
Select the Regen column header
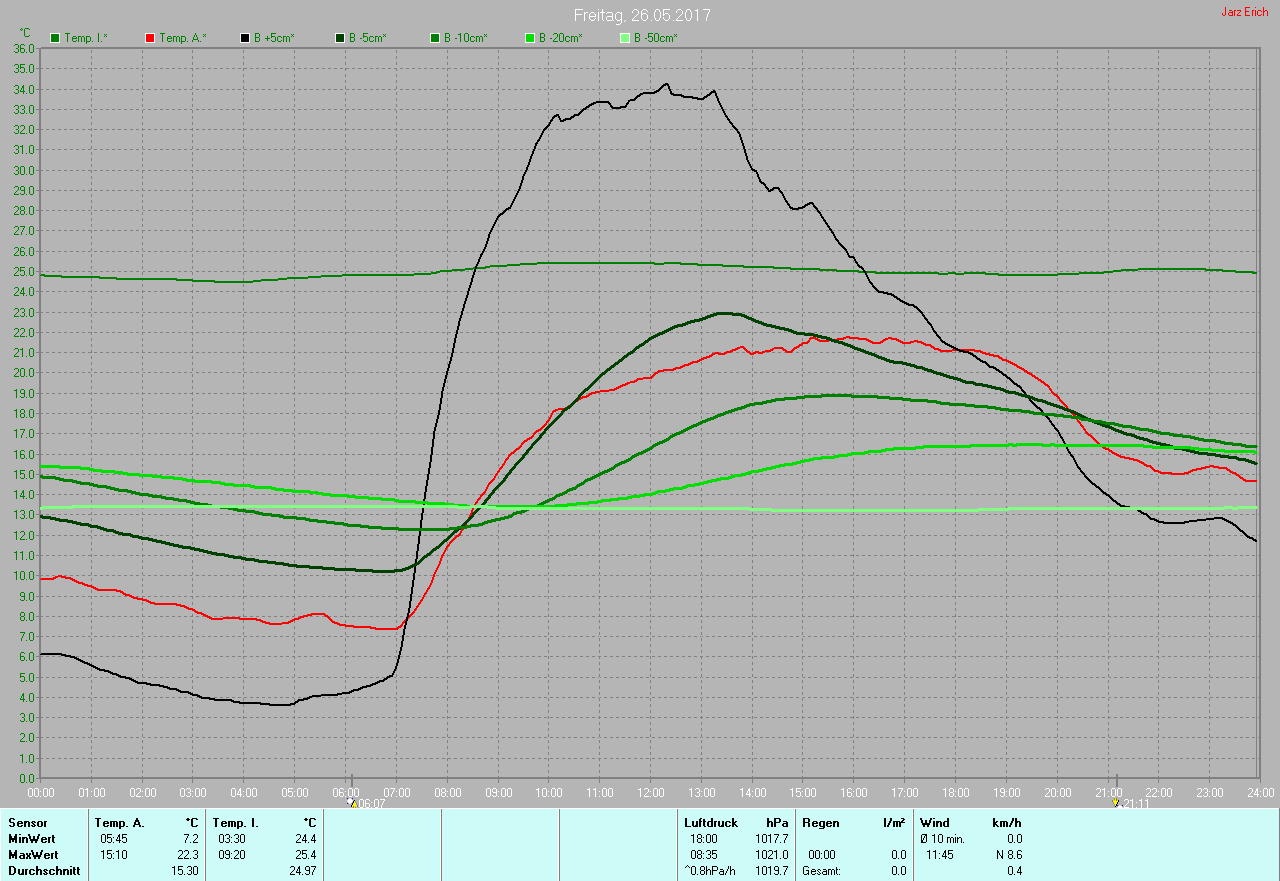coord(821,823)
